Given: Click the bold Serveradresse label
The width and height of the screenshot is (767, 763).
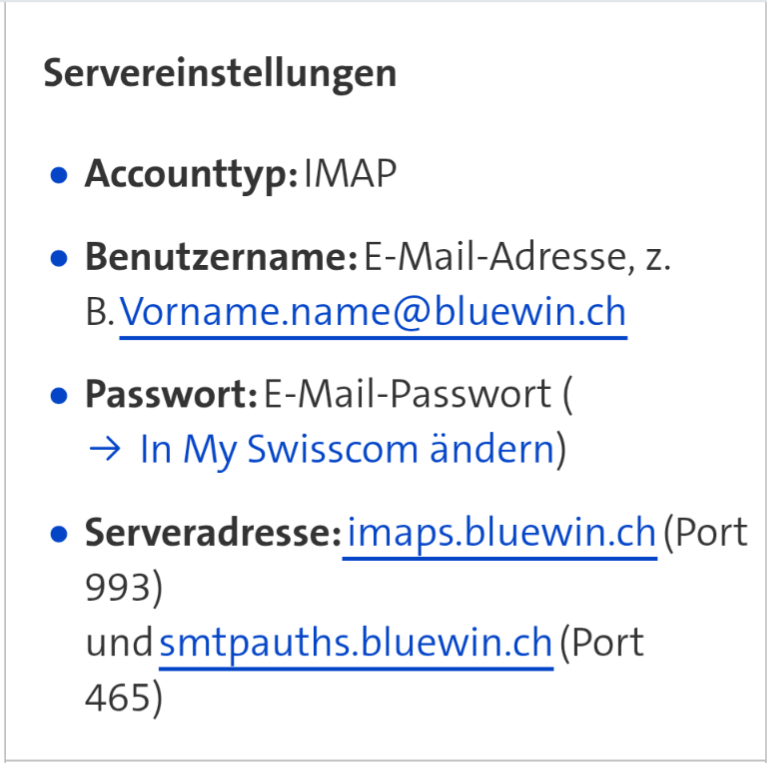Looking at the screenshot, I should coord(212,532).
